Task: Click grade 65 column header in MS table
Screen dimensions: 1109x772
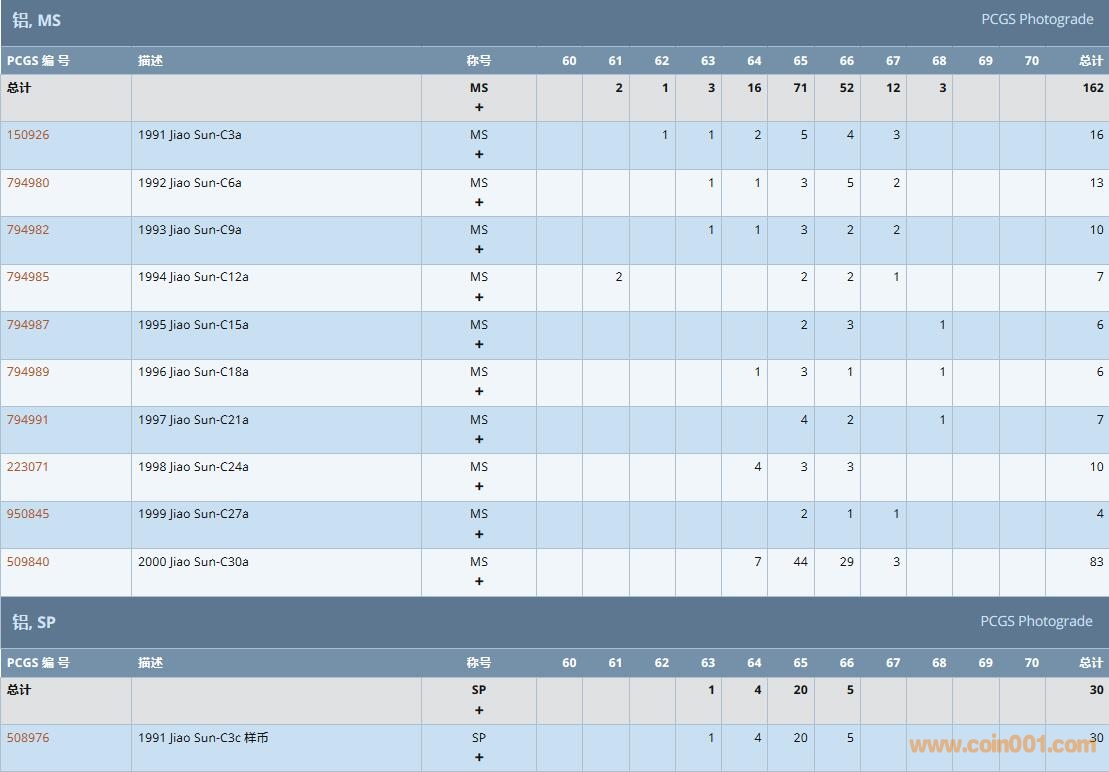Action: coord(800,61)
